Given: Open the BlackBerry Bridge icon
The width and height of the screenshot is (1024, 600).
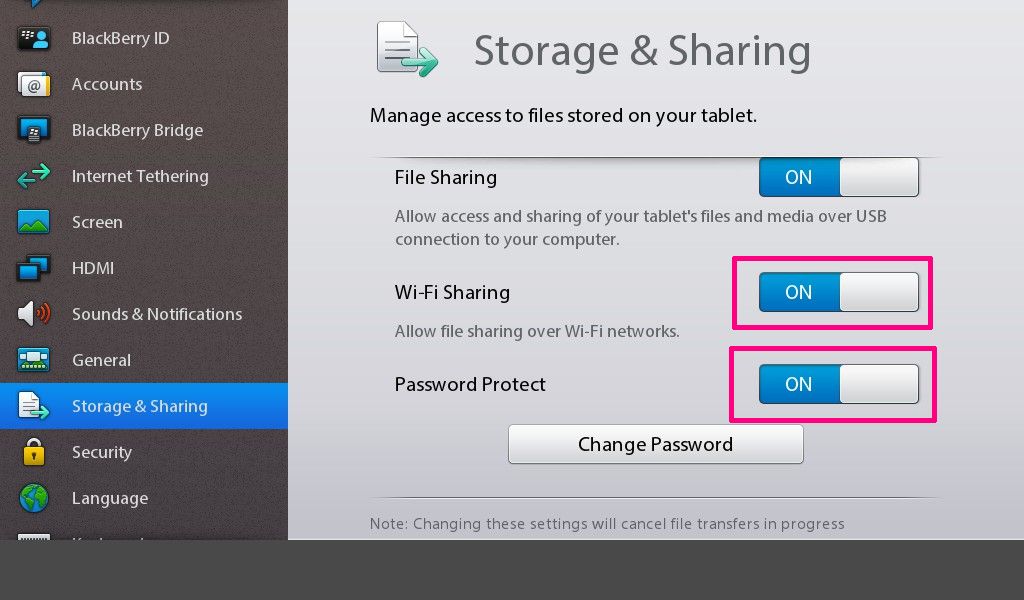Looking at the screenshot, I should coord(33,130).
